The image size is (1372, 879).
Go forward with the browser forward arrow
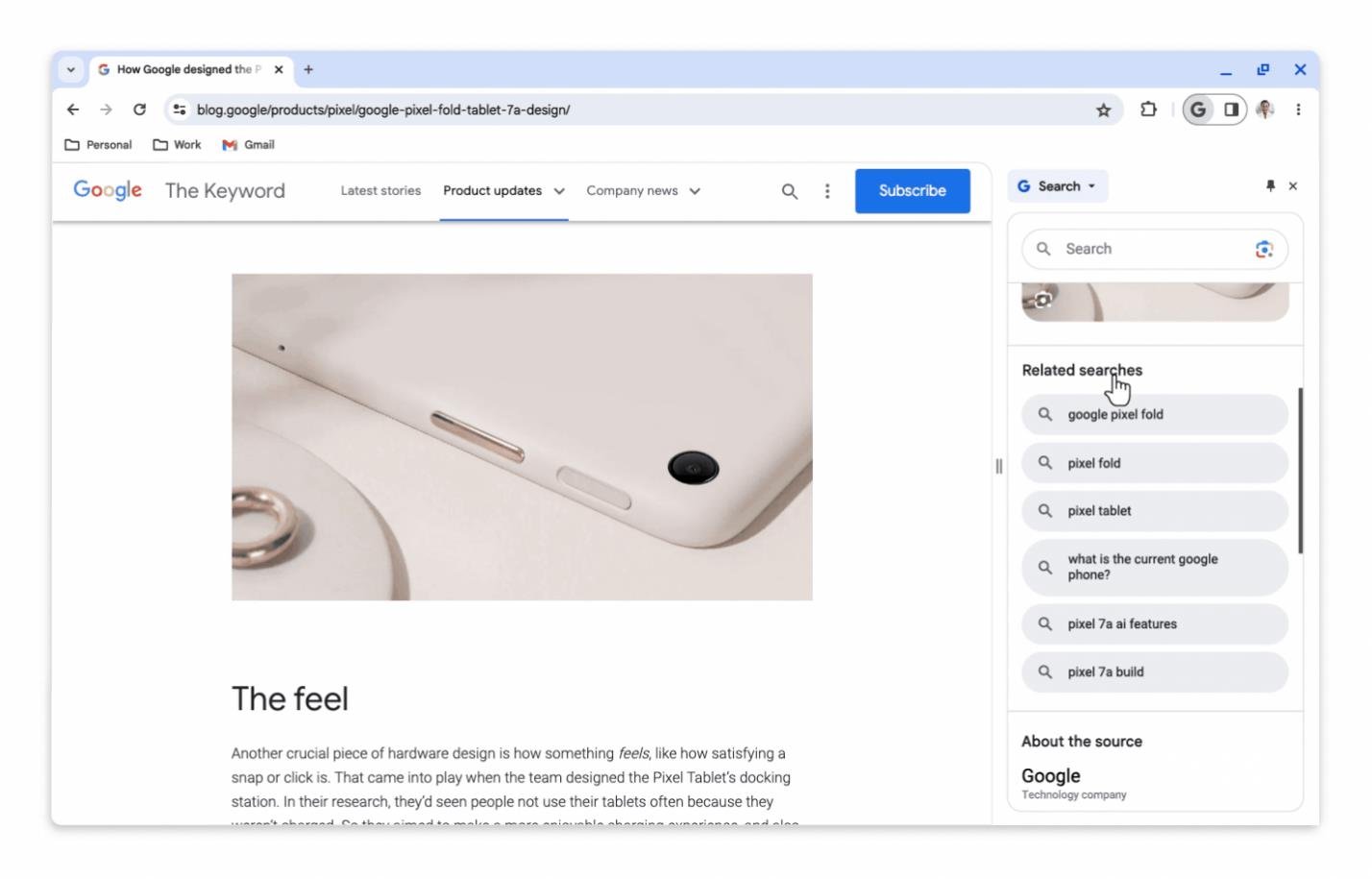[106, 110]
